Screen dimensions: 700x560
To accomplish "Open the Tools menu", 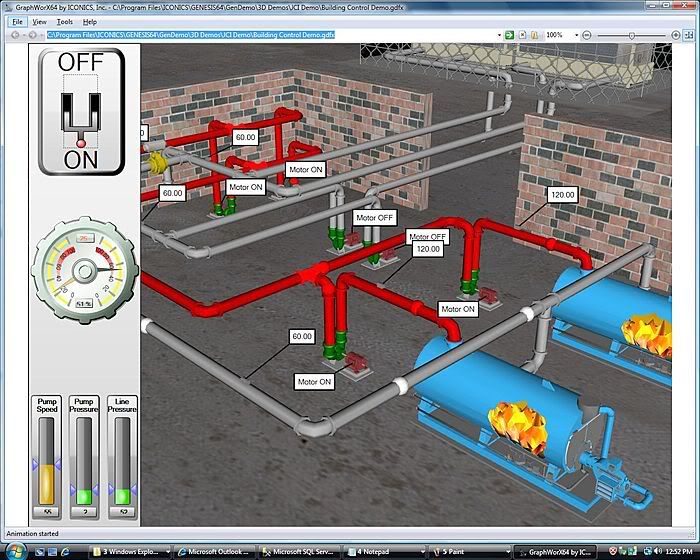I will click(x=65, y=21).
